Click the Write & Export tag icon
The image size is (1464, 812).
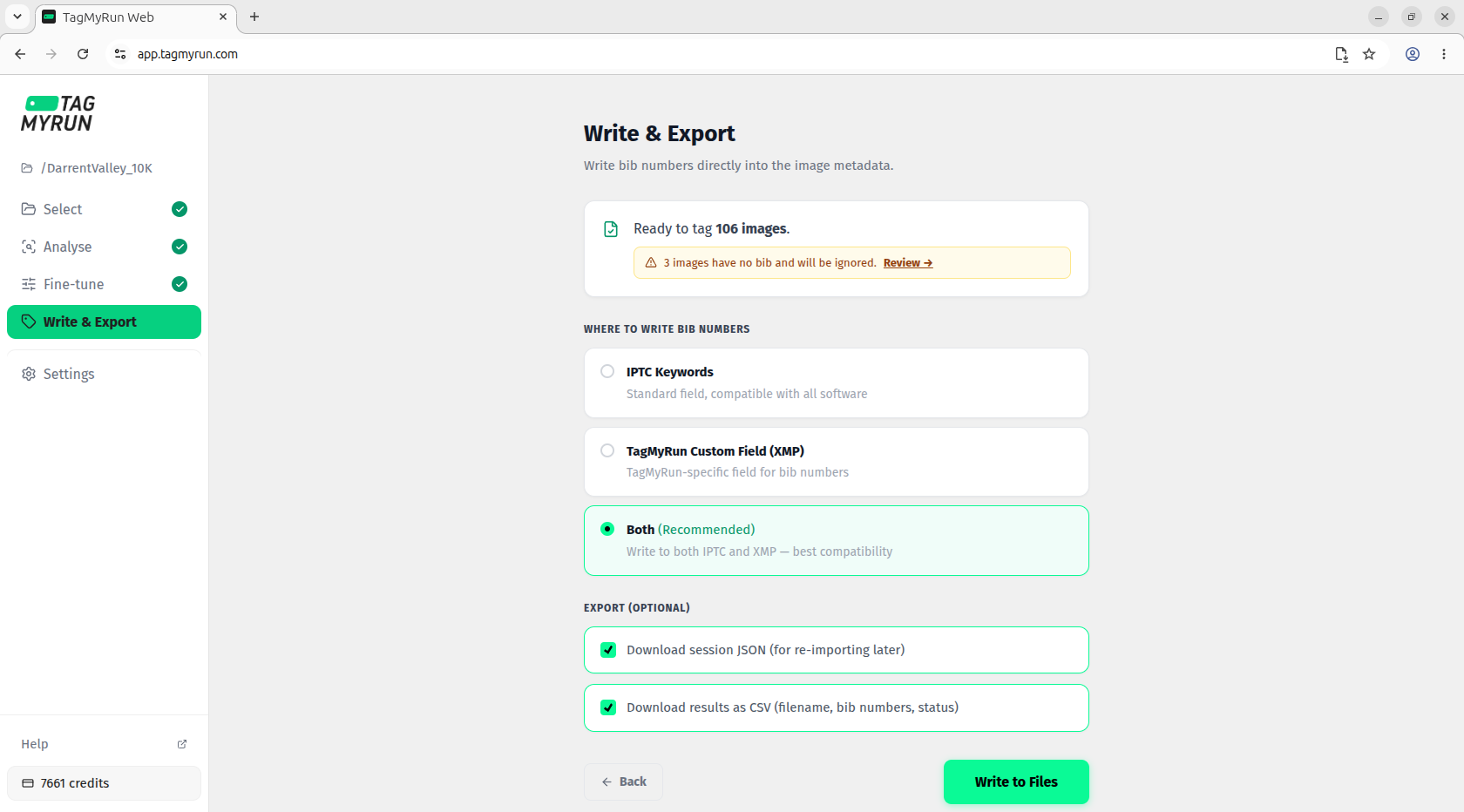pos(29,321)
